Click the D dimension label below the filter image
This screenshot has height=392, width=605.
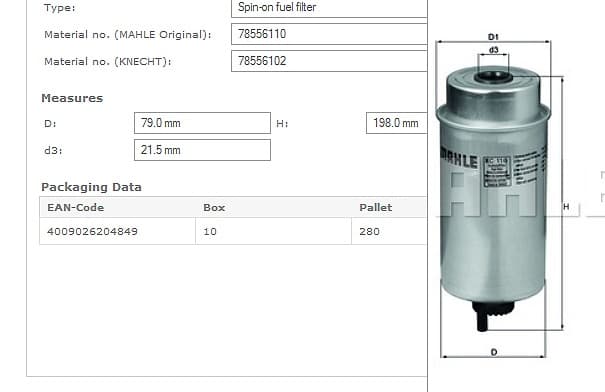(494, 352)
